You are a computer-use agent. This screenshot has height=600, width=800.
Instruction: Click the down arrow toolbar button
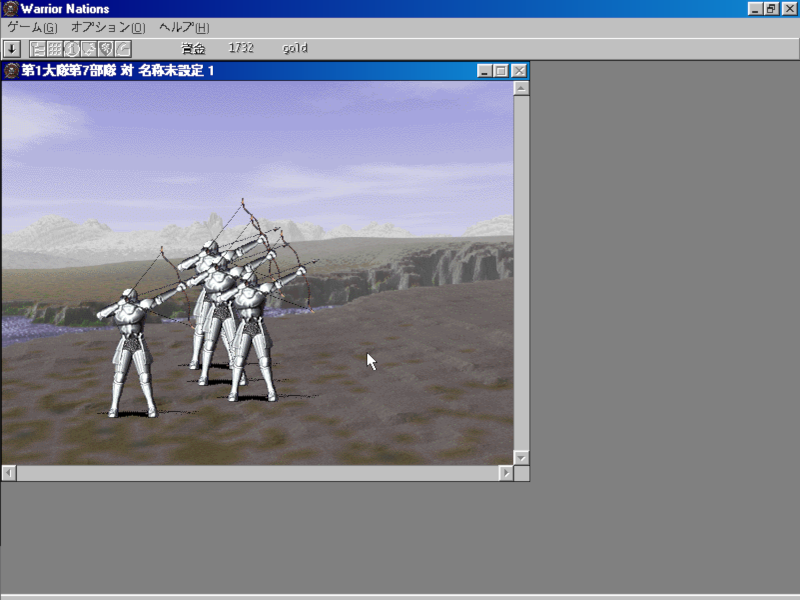[x=12, y=49]
